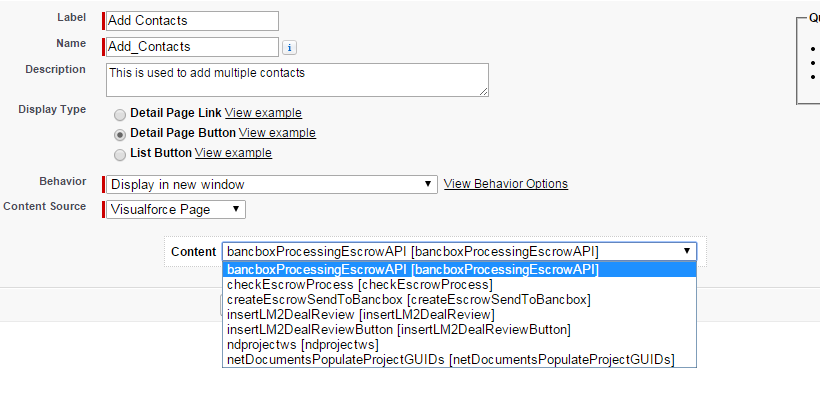Pick createEscrowSendToBancbox option

[x=408, y=299]
